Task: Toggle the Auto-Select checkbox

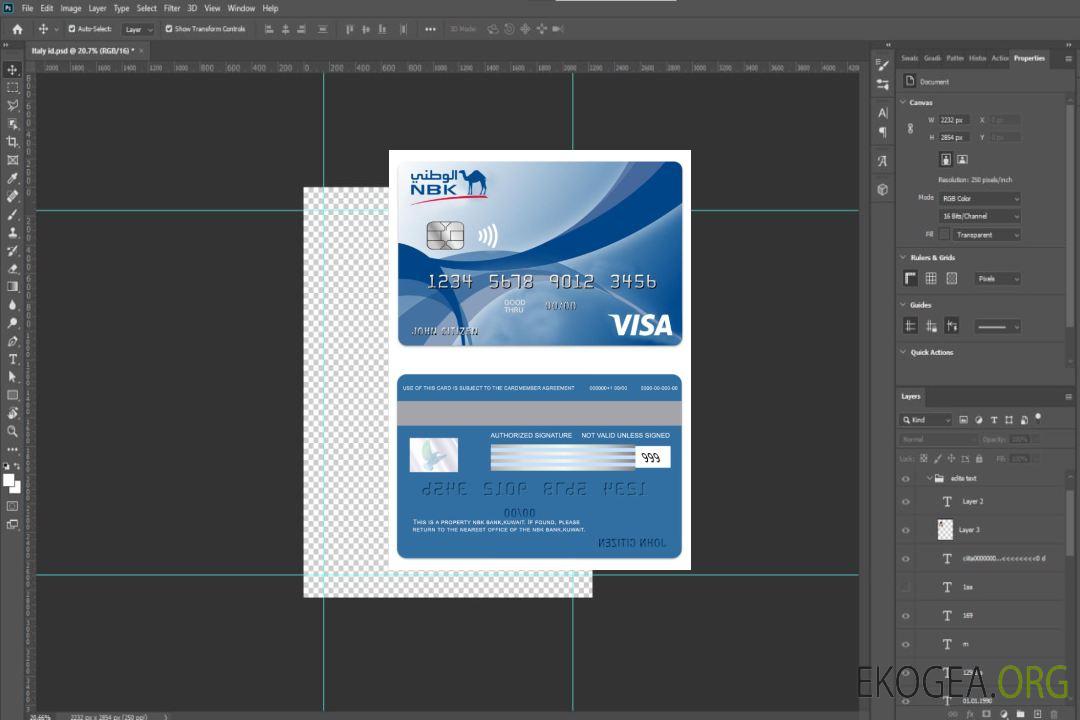Action: coord(72,29)
